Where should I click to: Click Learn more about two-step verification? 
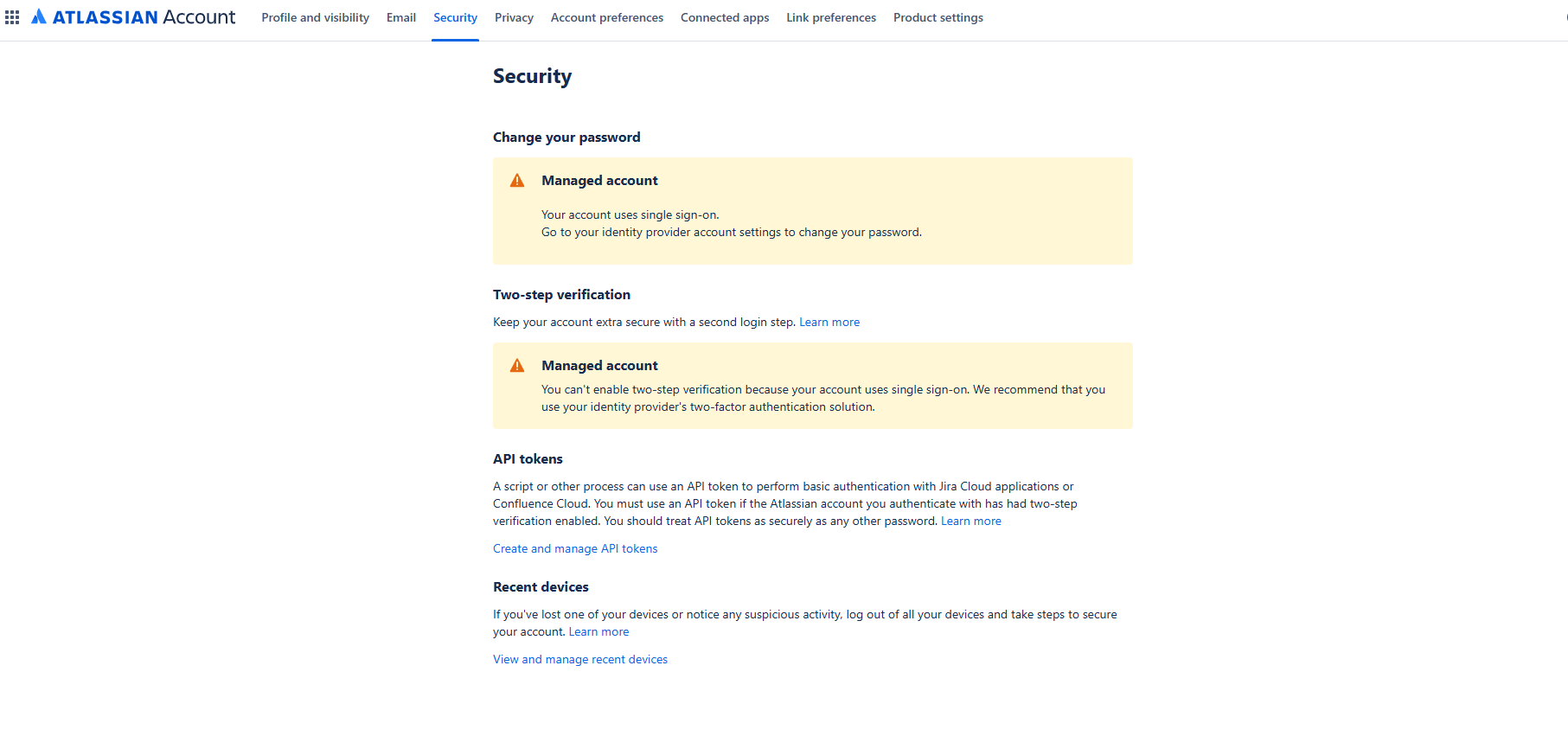tap(829, 323)
